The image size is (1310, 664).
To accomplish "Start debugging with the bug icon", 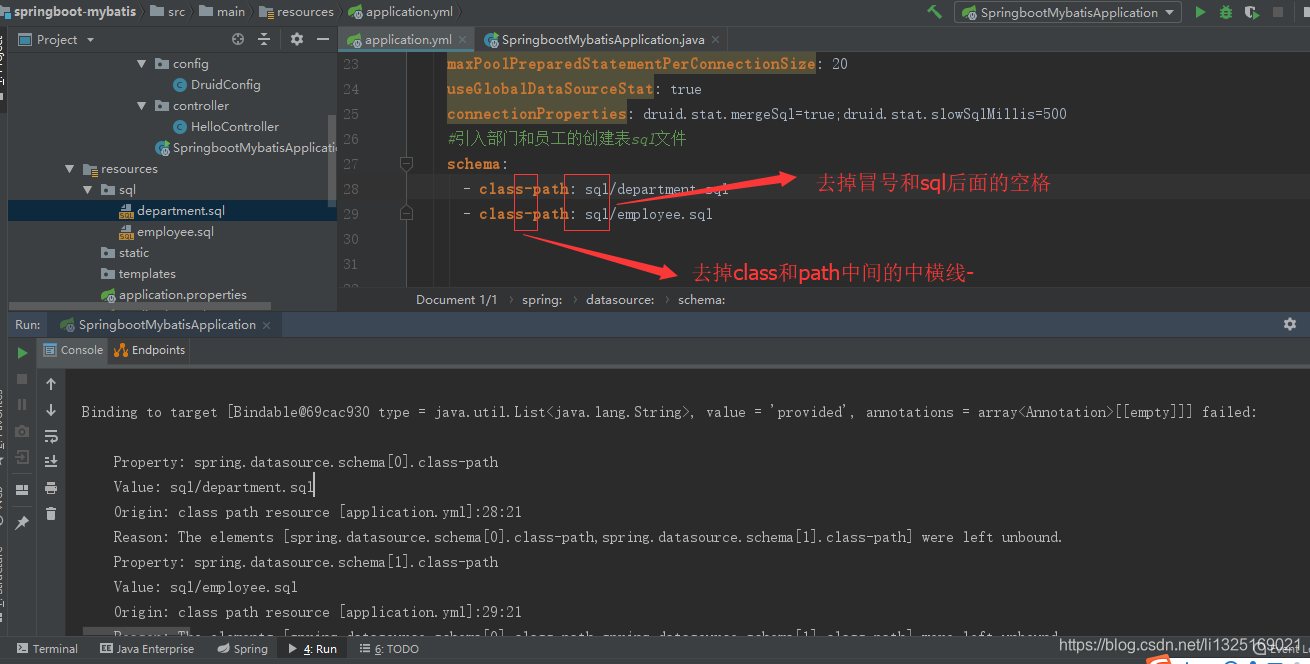I will [x=1226, y=12].
